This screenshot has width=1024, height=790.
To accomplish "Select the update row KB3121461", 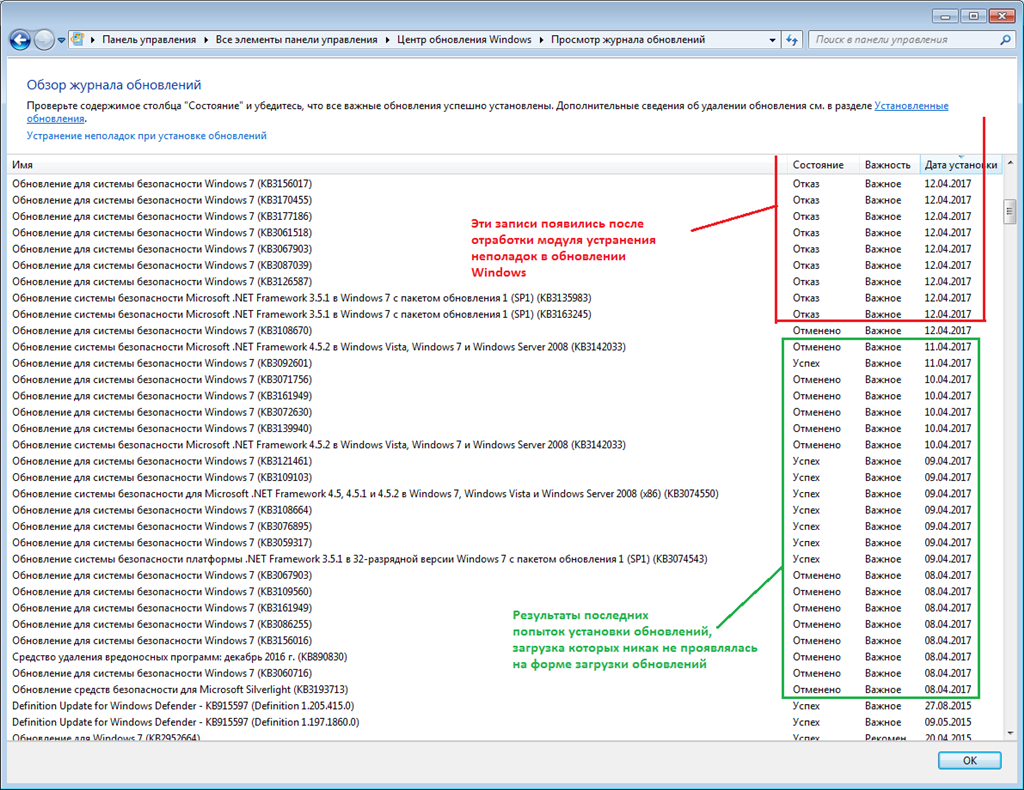I will point(504,462).
